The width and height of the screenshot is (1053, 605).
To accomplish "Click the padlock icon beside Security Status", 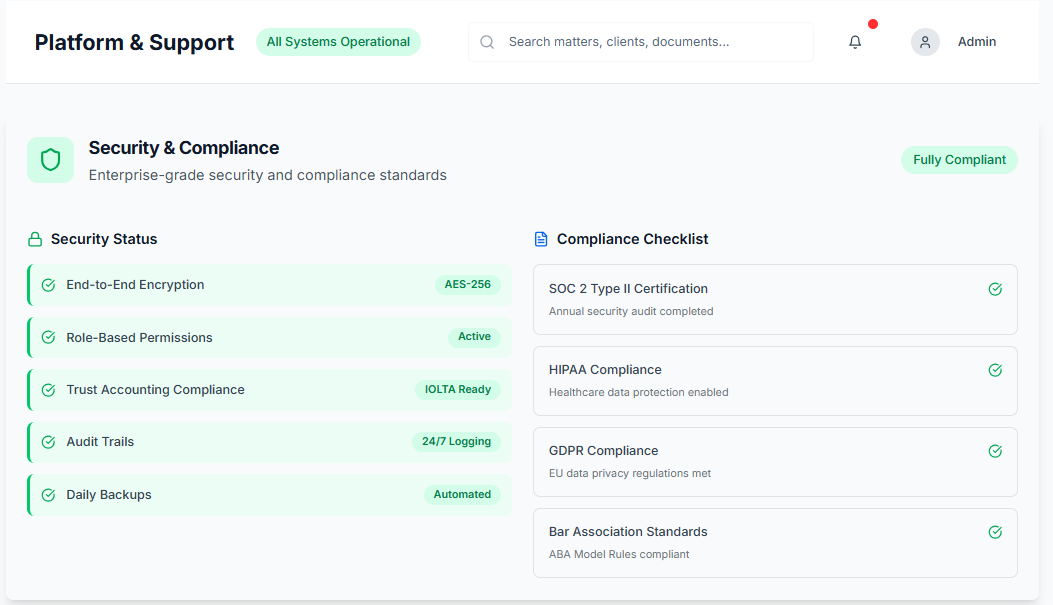I will tap(35, 239).
